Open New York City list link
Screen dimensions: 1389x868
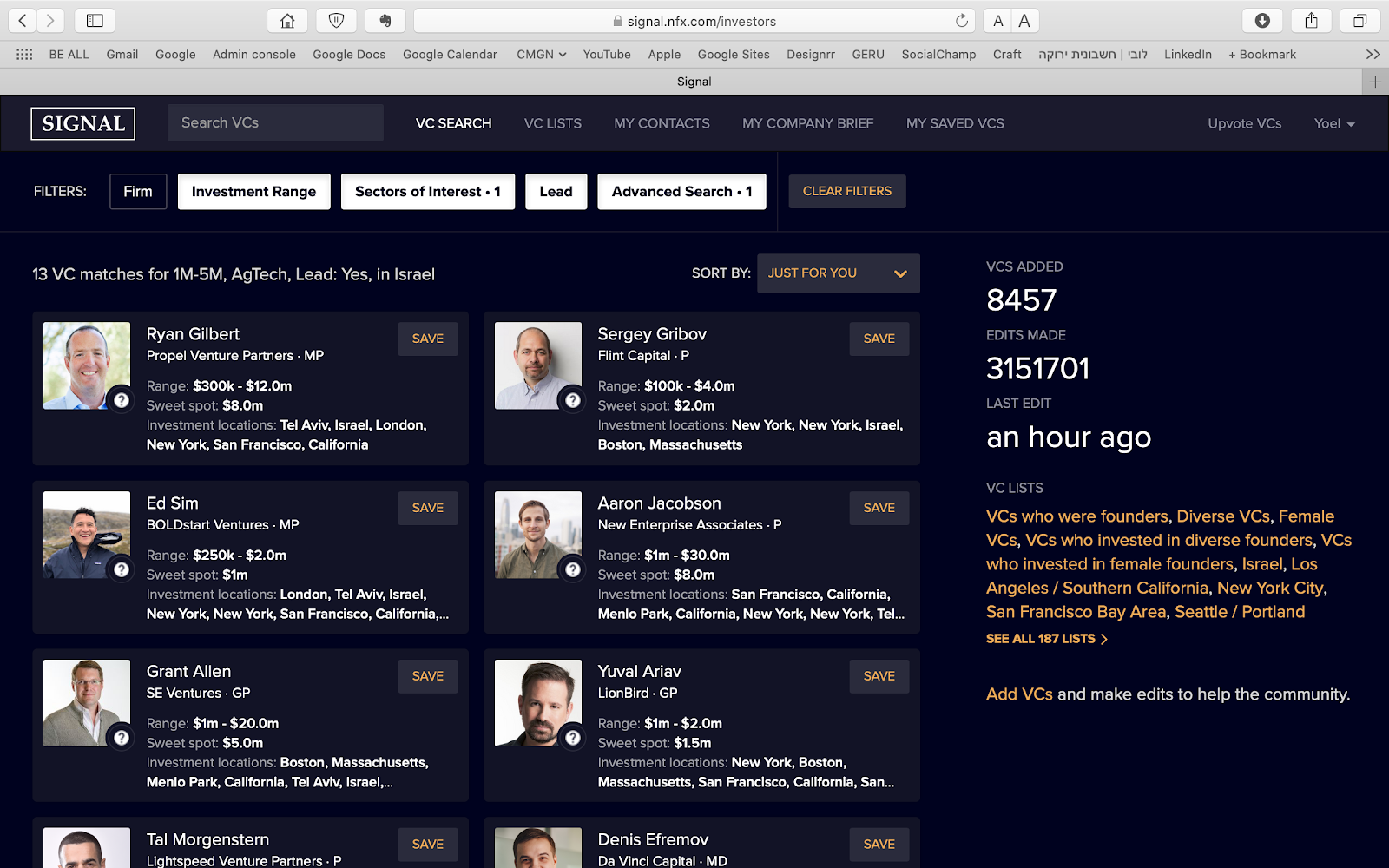tap(1270, 588)
